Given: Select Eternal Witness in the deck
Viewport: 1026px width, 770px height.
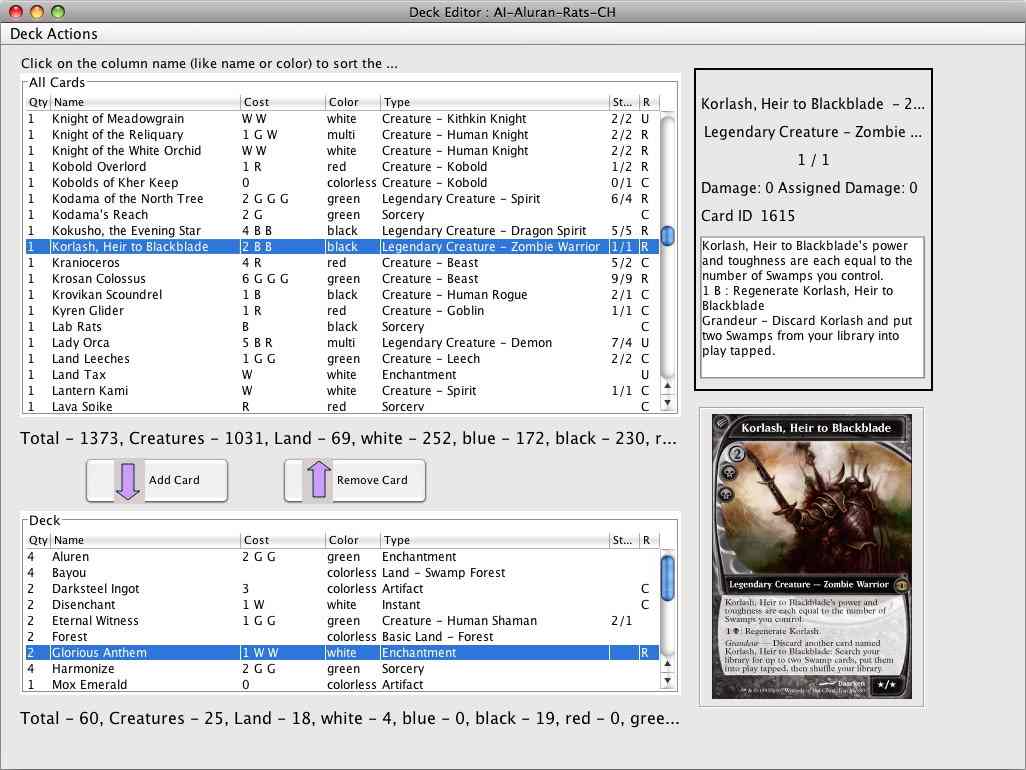Looking at the screenshot, I should point(95,621).
